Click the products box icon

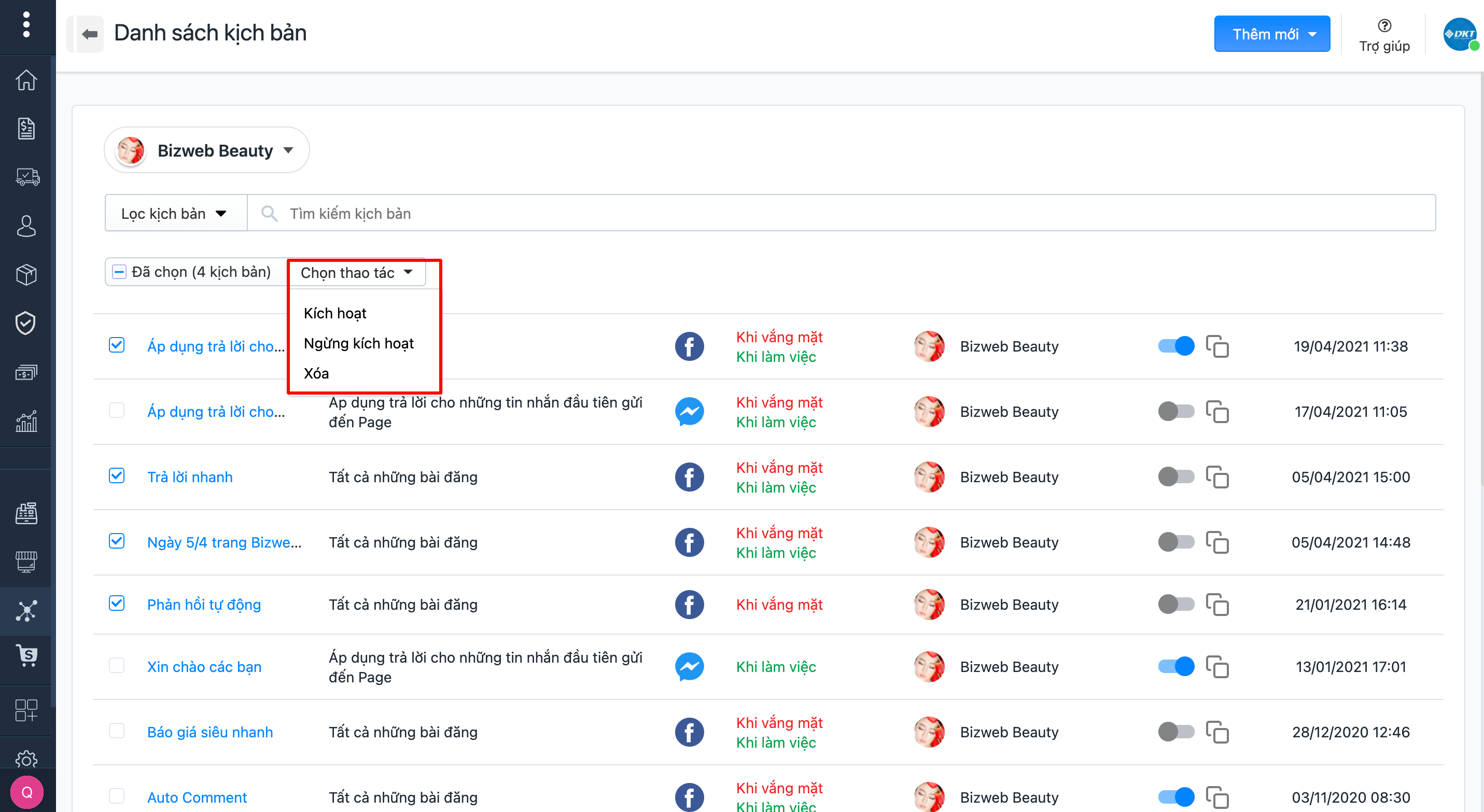click(x=26, y=274)
